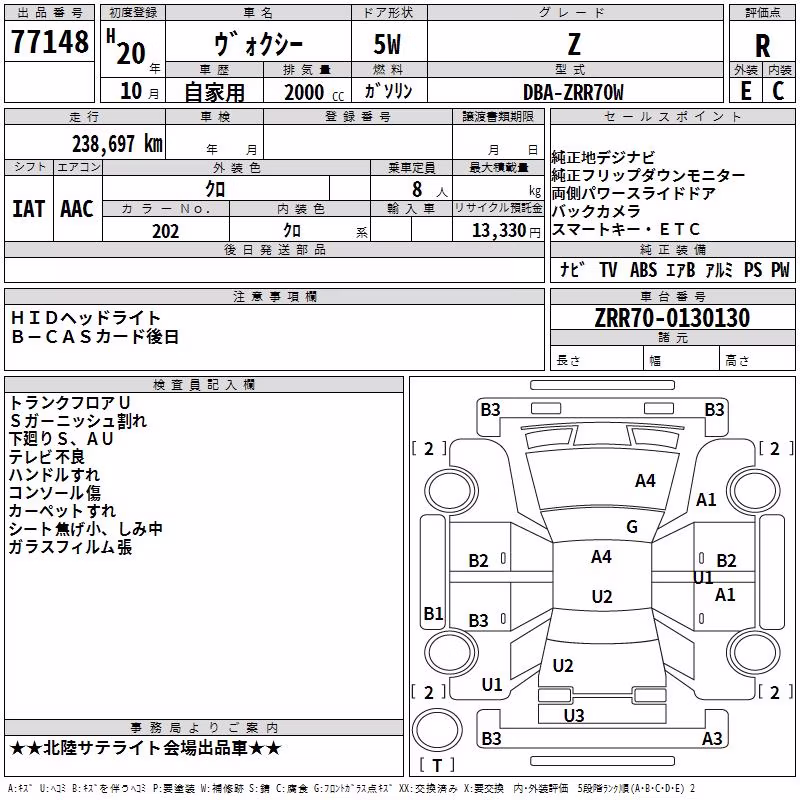The width and height of the screenshot is (800, 800).
Task: Click the door type value 5W
Action: click(387, 44)
